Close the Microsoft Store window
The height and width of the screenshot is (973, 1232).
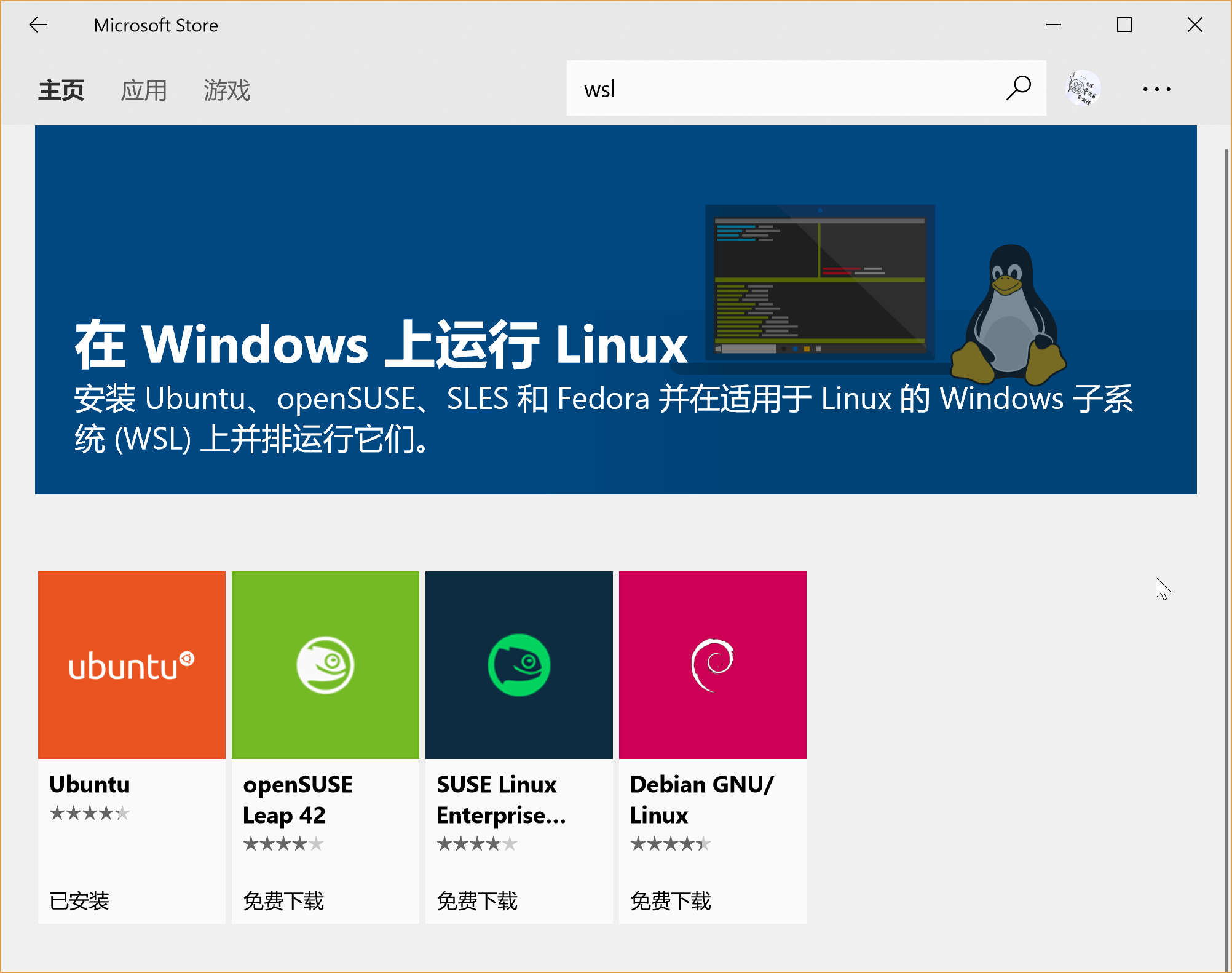tap(1195, 25)
